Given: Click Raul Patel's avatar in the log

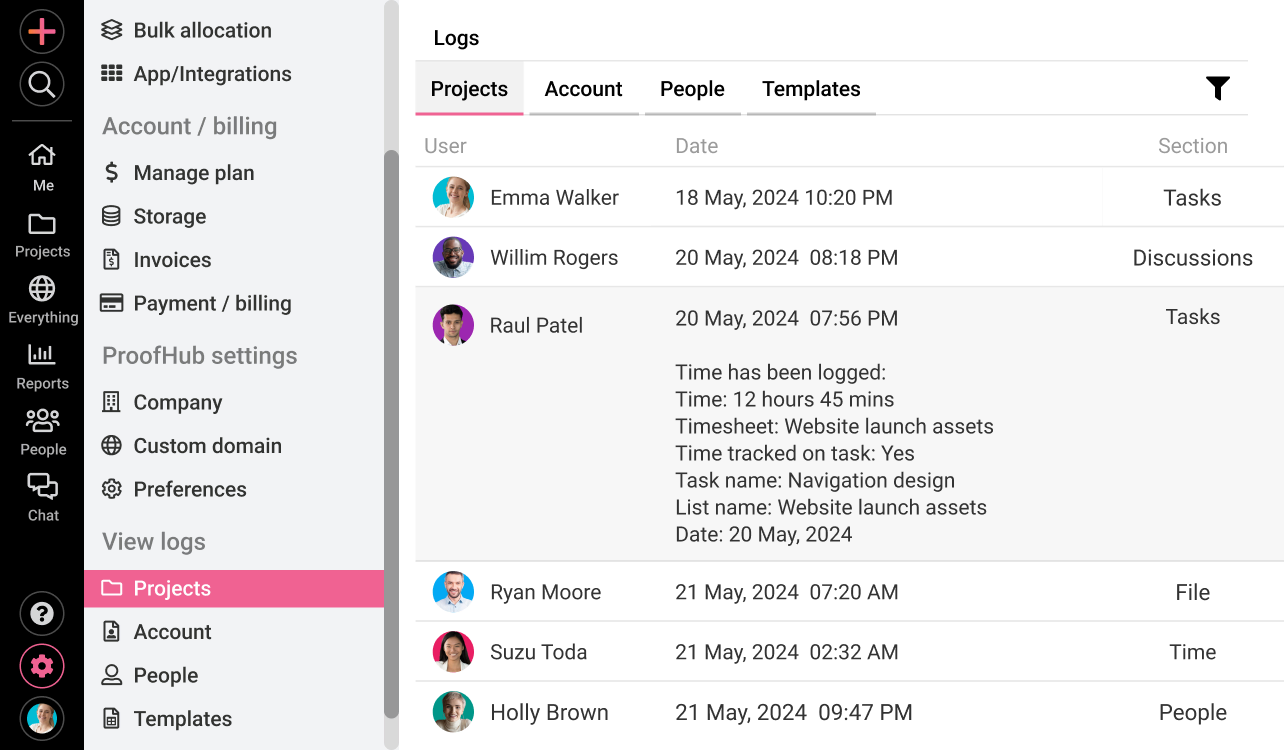Looking at the screenshot, I should pos(453,325).
